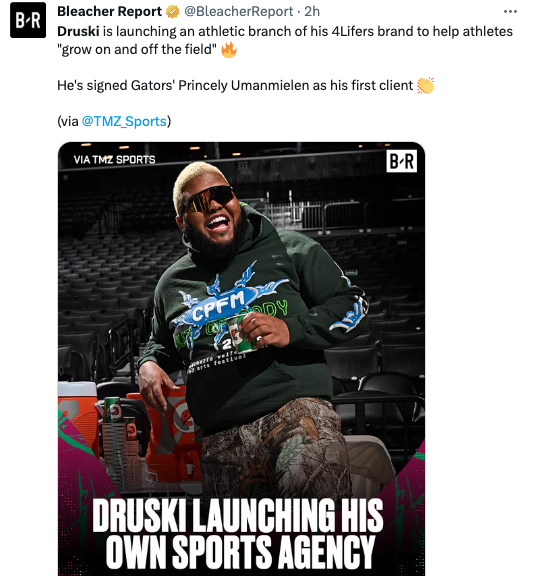This screenshot has height=576, width=533.
Task: Open the tweet's attached Druski photo
Action: pos(241,359)
